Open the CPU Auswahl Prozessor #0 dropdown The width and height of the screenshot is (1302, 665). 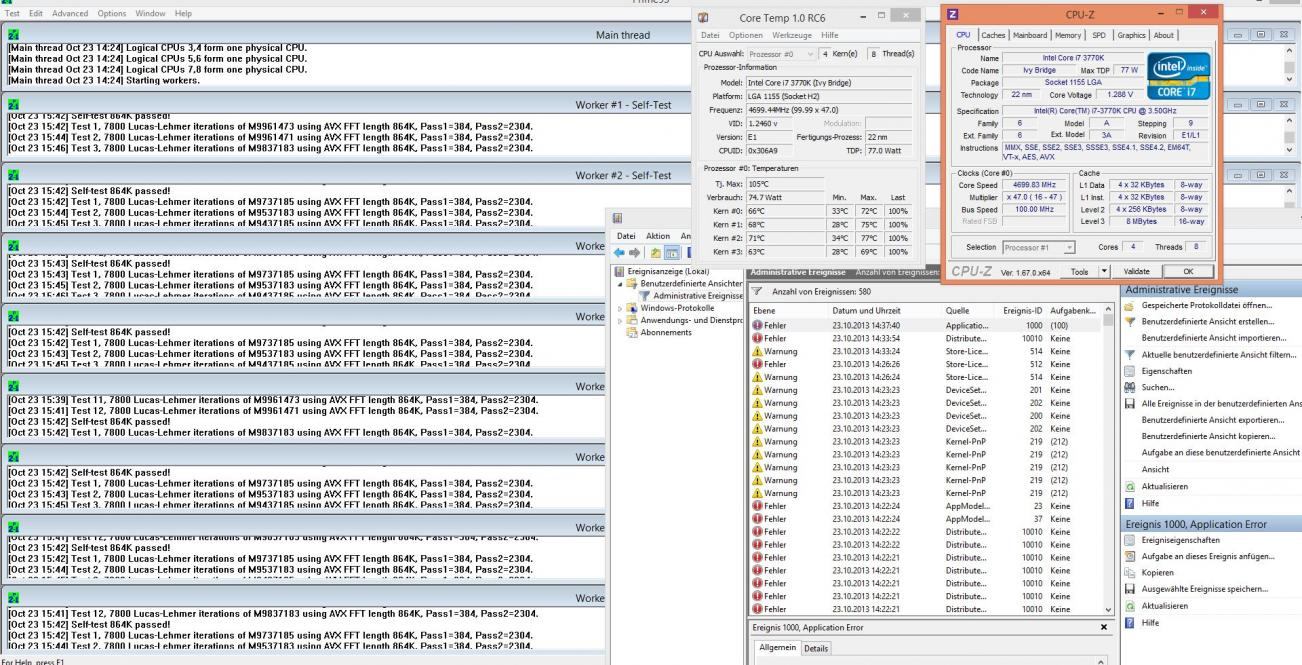click(x=780, y=53)
